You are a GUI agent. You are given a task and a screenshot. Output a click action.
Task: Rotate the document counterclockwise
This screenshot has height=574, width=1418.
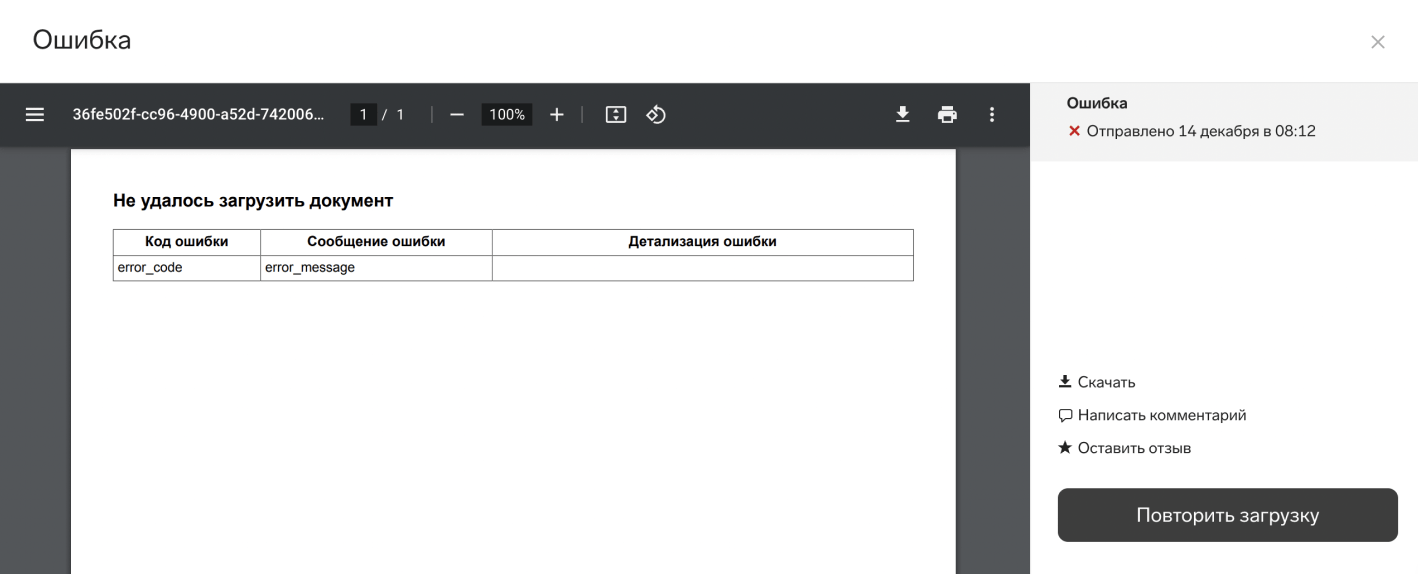[656, 115]
